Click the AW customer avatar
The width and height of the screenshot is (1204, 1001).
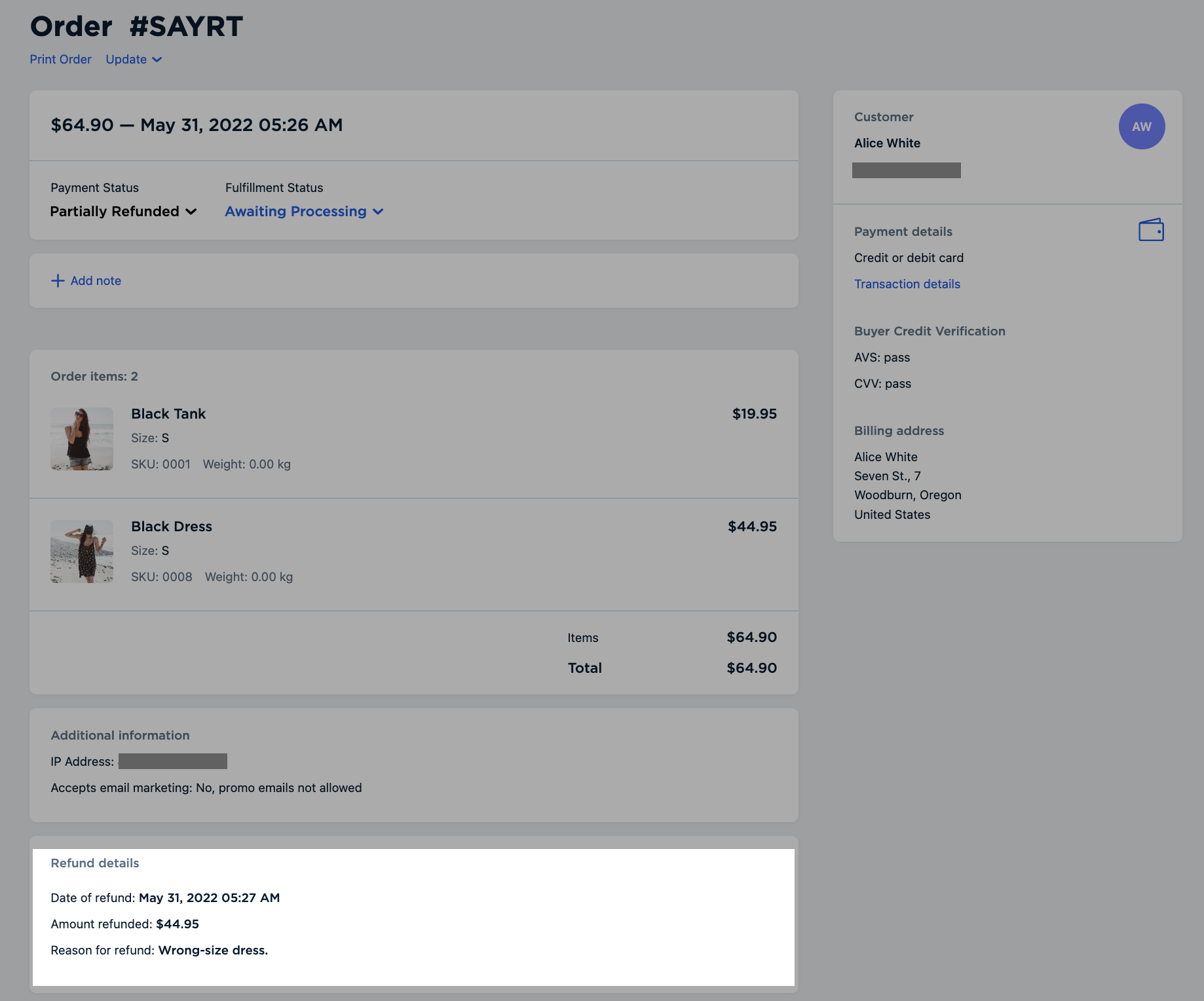(1141, 126)
